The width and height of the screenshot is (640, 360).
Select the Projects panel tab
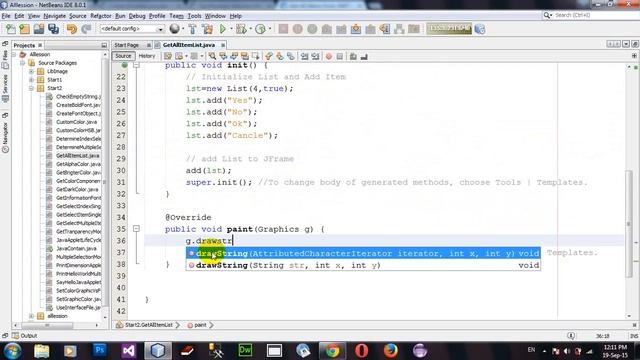[x=24, y=45]
